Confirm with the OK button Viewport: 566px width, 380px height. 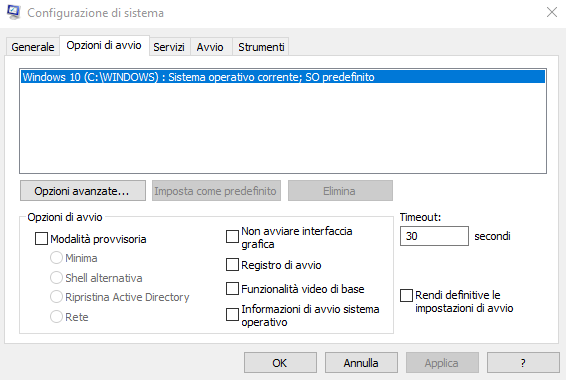(280, 363)
